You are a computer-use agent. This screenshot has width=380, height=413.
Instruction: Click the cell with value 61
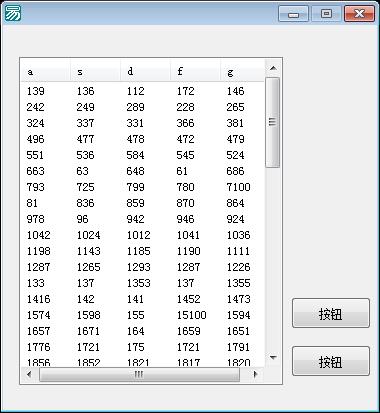182,171
